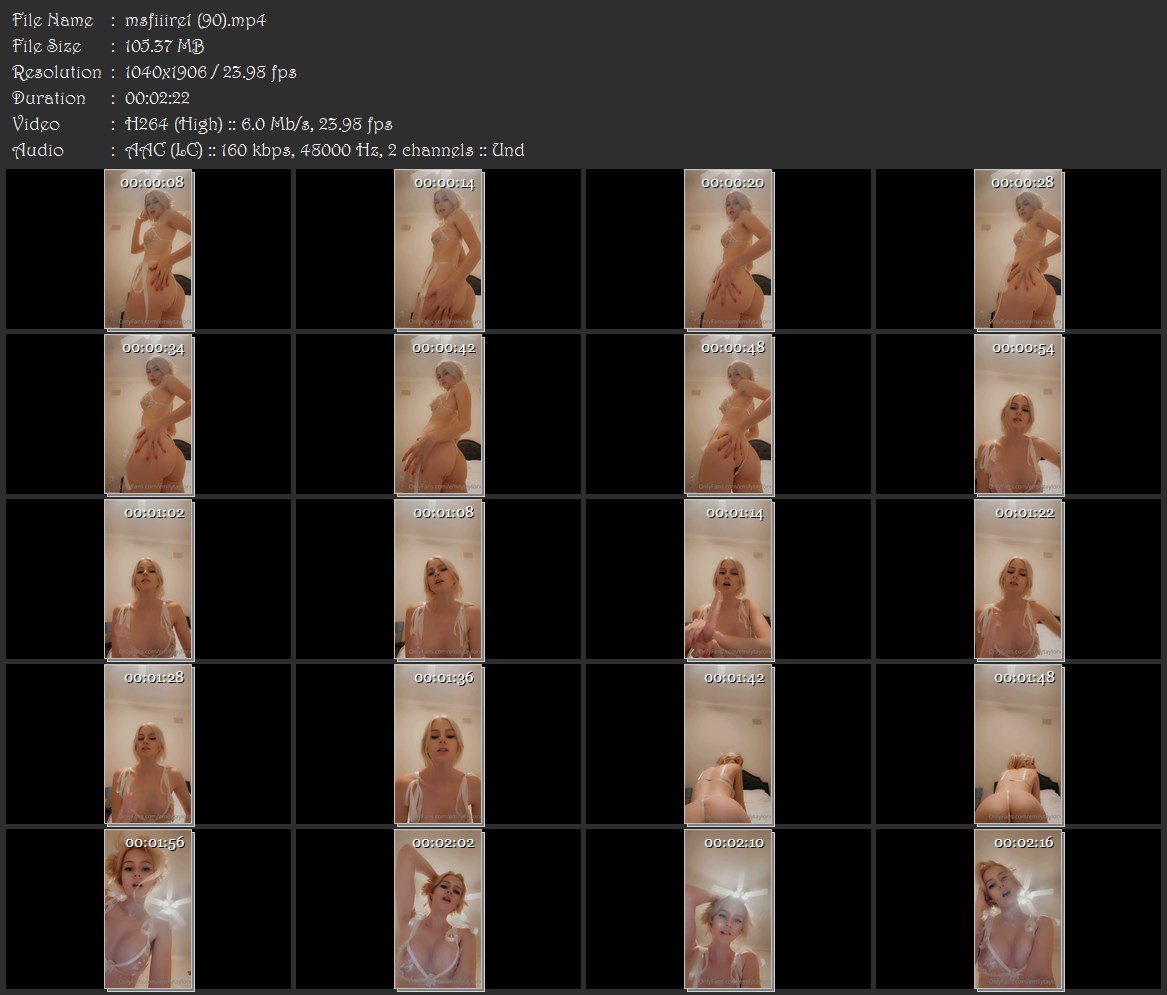Select the file size value "105.37 MB"
Viewport: 1167px width, 995px height.
click(164, 46)
